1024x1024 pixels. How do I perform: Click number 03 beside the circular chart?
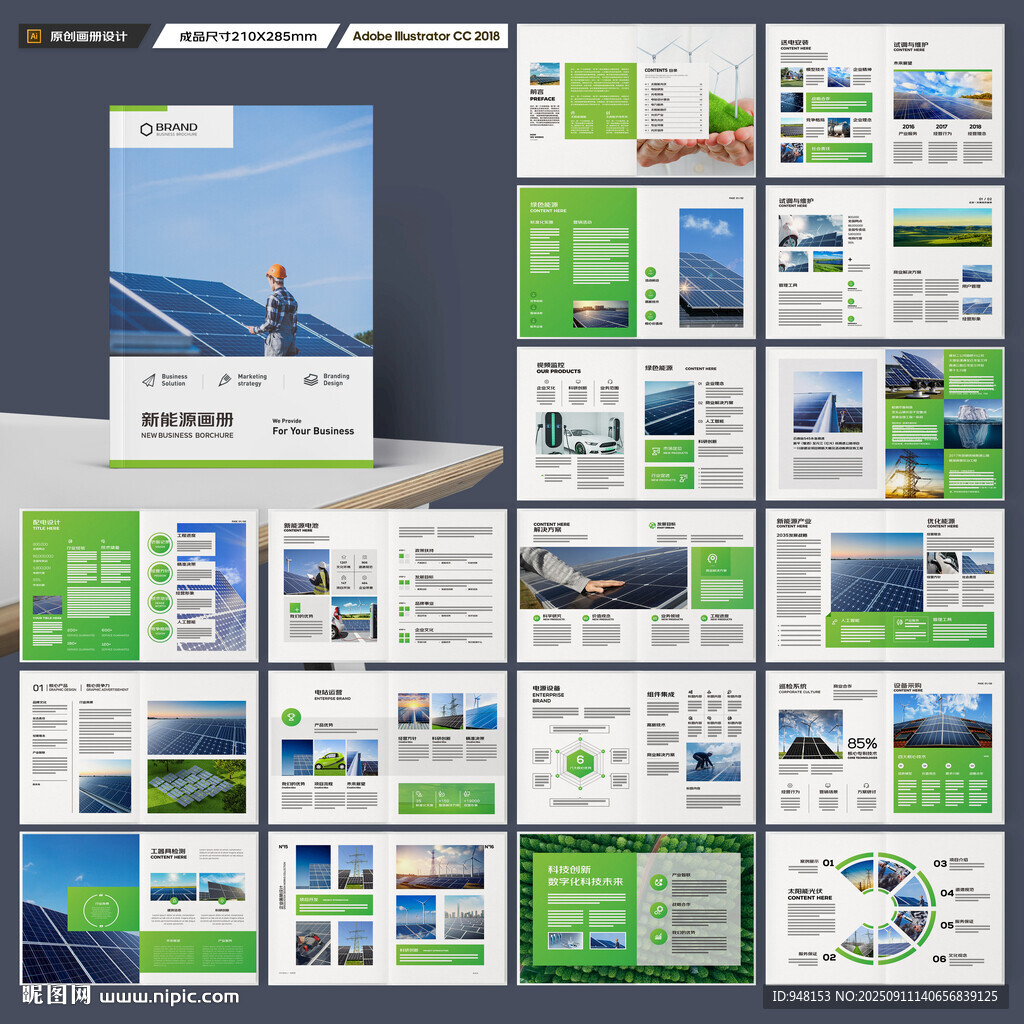940,863
